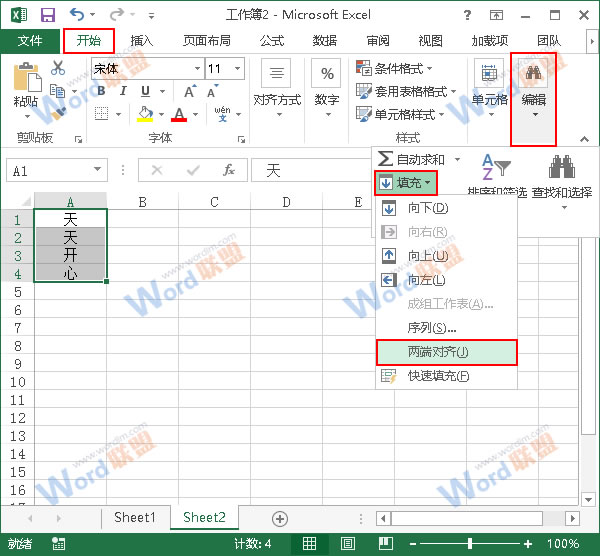The image size is (600, 556).
Task: Switch to the 公式 Formulas tab
Action: coord(272,41)
